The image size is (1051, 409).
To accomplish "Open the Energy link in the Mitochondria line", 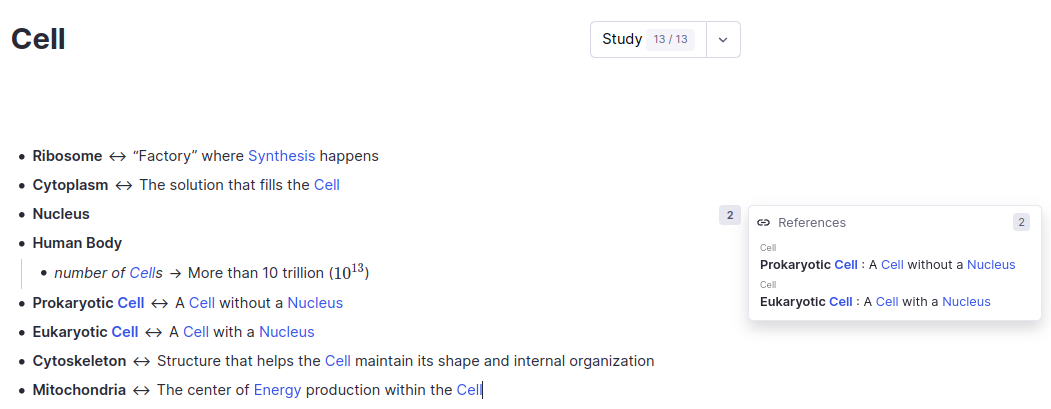I will click(x=277, y=390).
